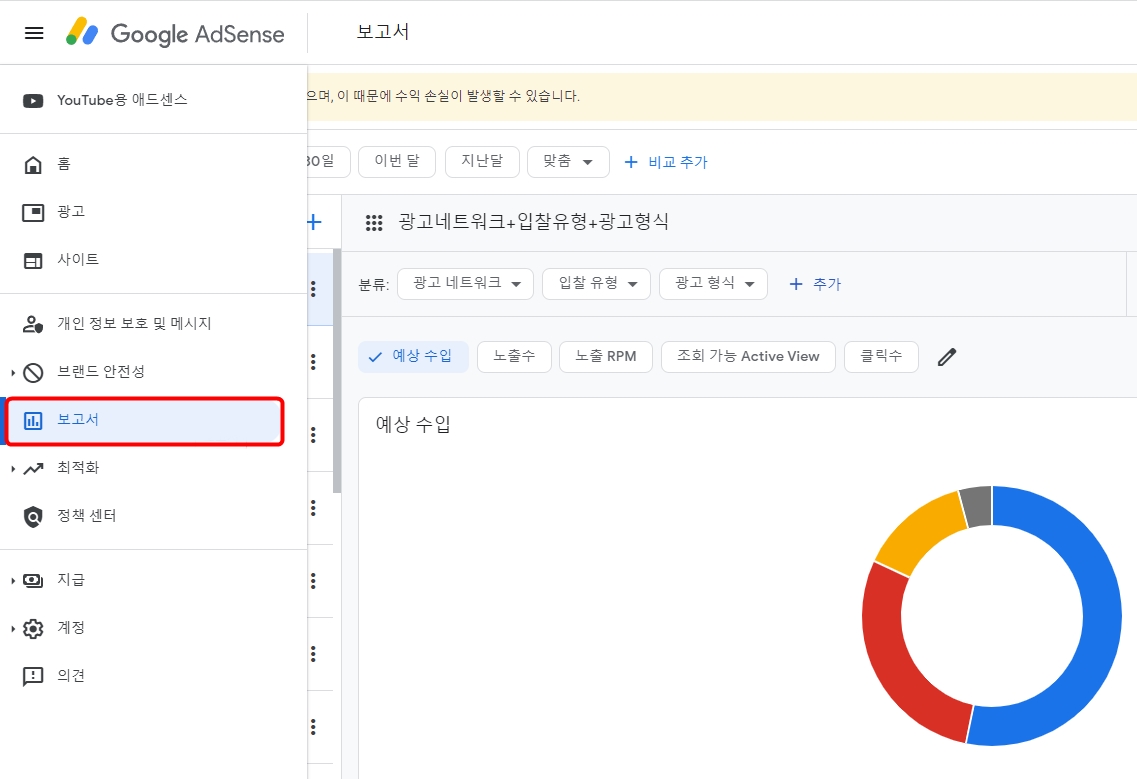Toggle the 노출수 metric chip
This screenshot has width=1137, height=779.
click(514, 357)
